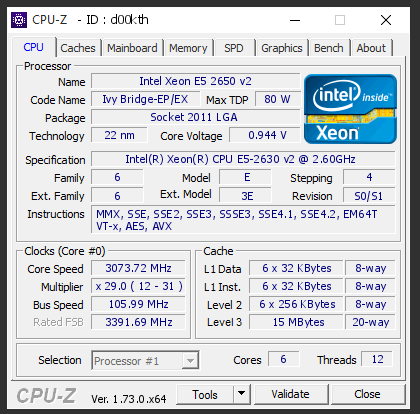
Task: View the Graphics tab
Action: point(282,48)
